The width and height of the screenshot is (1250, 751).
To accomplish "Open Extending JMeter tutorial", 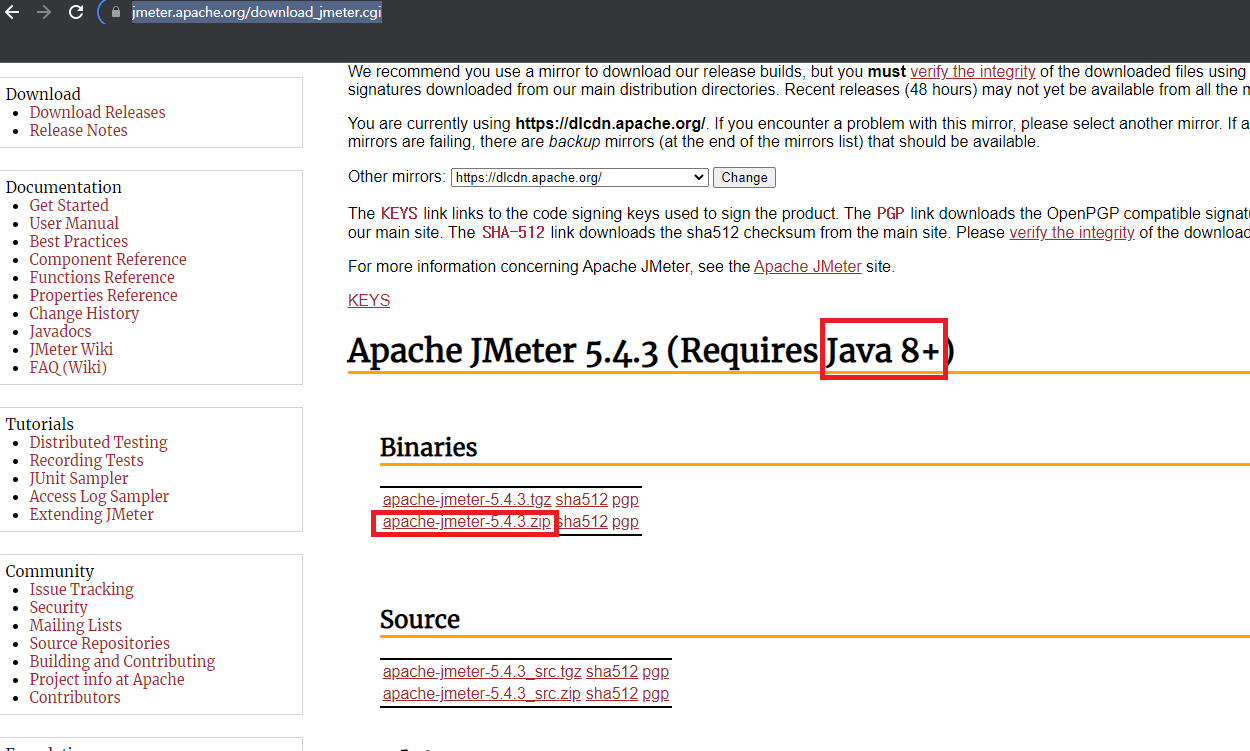I will pyautogui.click(x=91, y=514).
